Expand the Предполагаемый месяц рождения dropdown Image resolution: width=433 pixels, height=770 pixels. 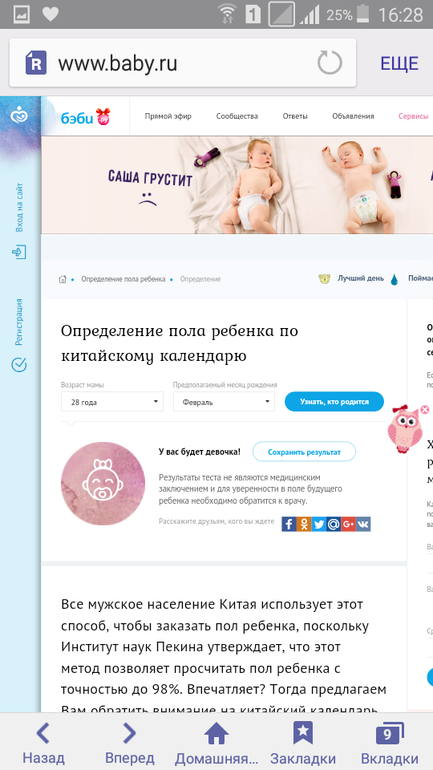point(224,402)
